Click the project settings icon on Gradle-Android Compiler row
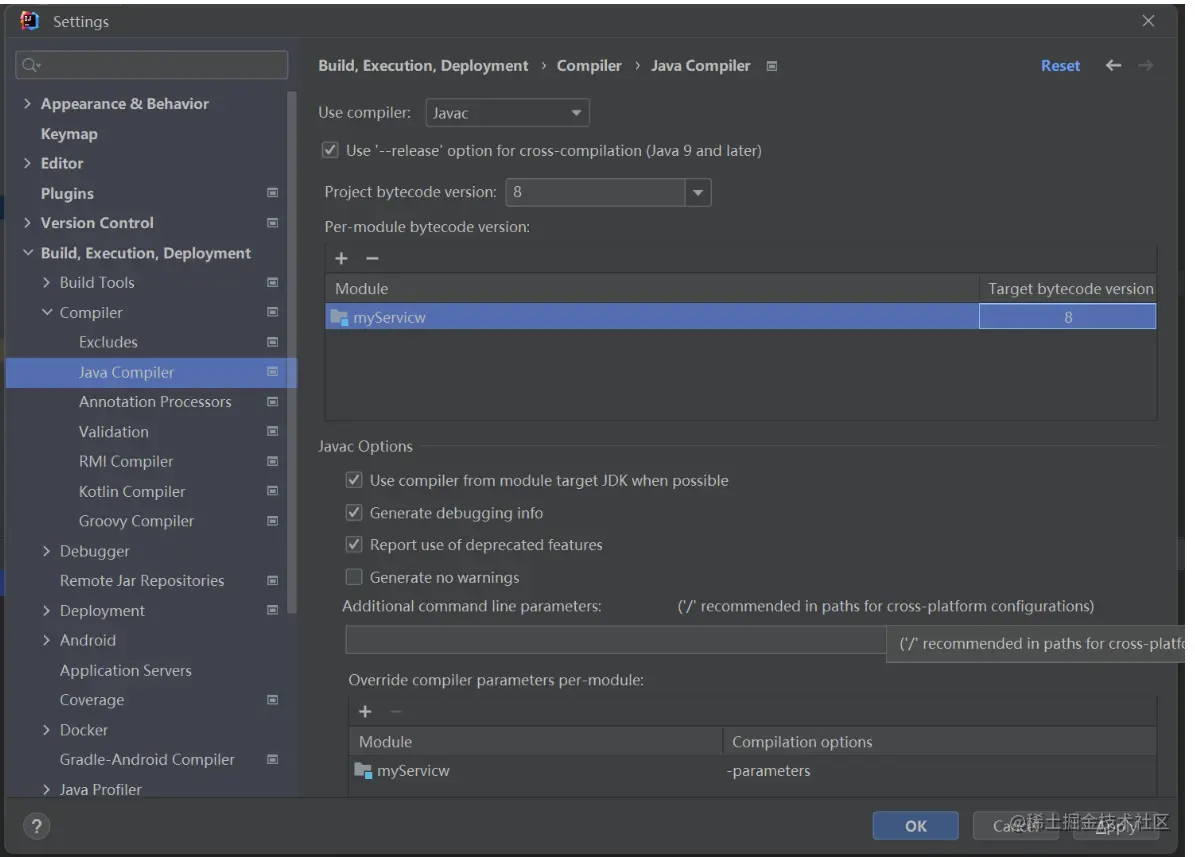The width and height of the screenshot is (1195, 857). (272, 759)
